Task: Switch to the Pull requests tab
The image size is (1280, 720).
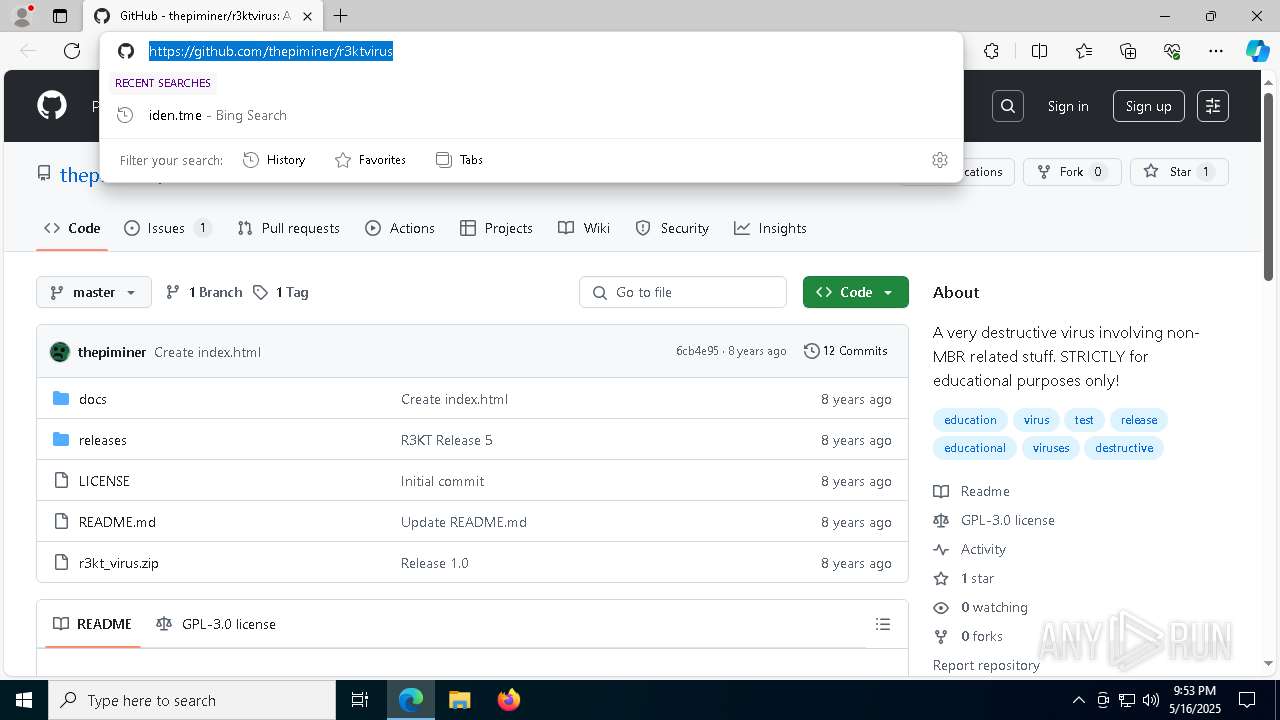Action: pos(289,228)
